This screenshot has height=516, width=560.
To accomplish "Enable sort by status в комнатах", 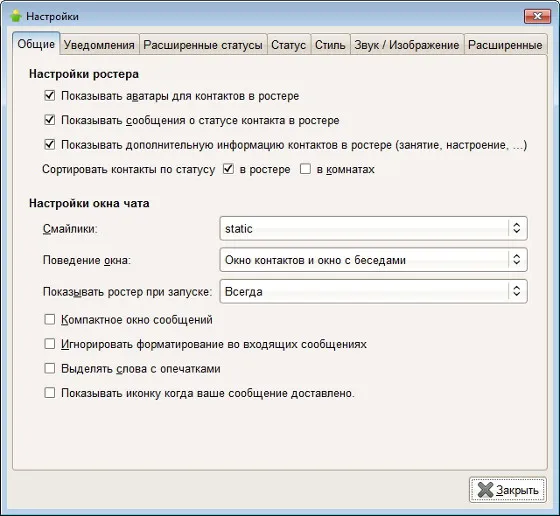I will tap(305, 169).
